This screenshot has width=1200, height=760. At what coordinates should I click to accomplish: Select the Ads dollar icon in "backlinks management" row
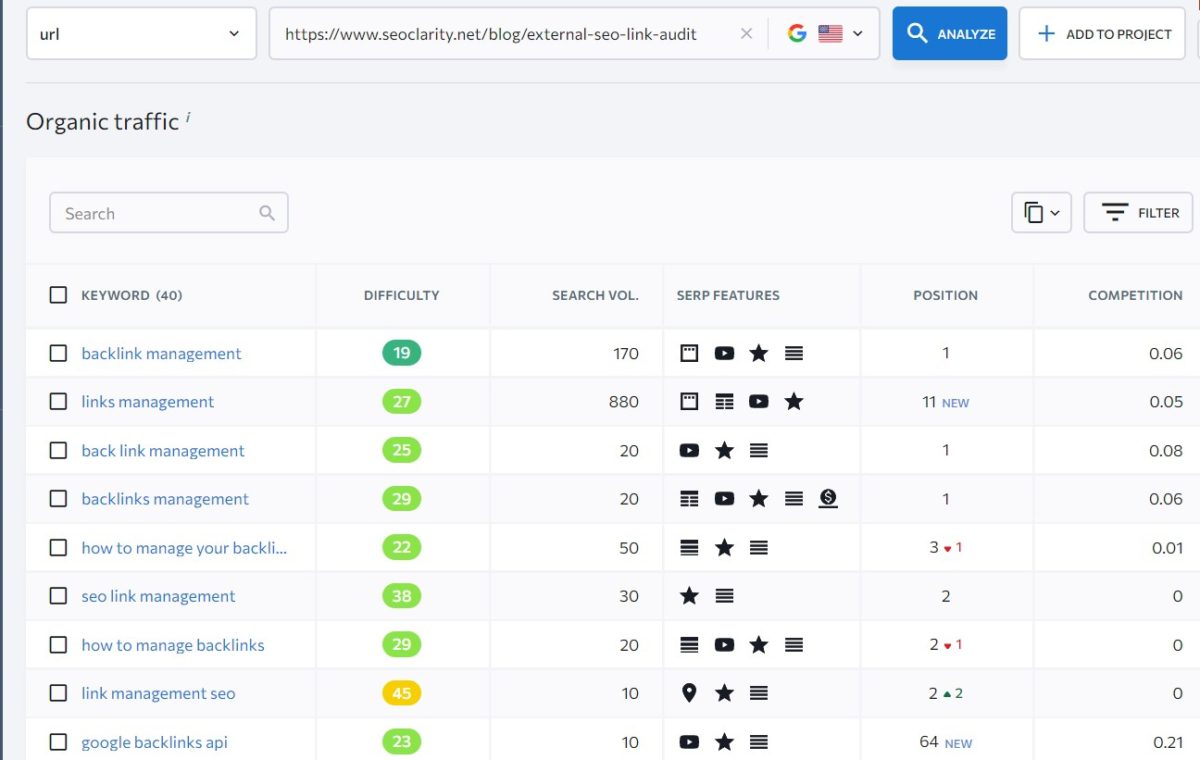click(x=829, y=499)
